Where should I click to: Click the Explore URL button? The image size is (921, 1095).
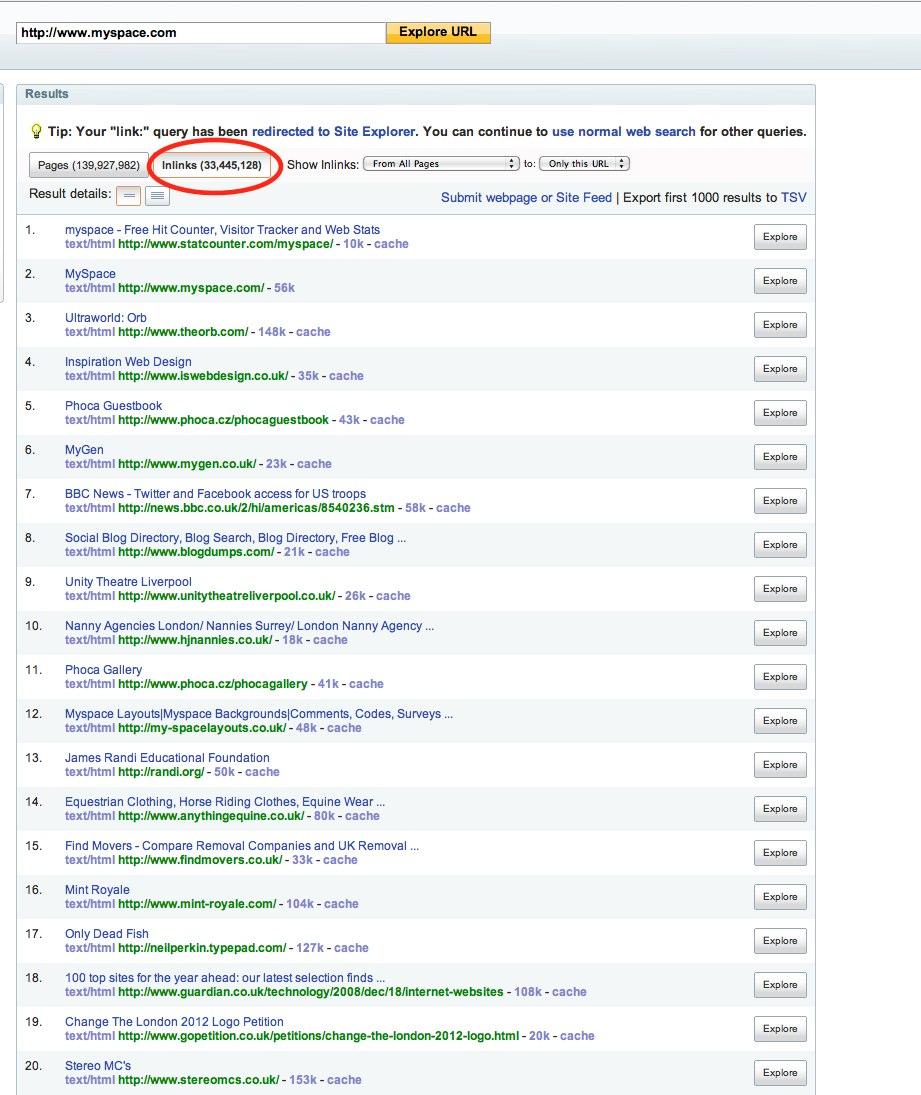(438, 32)
